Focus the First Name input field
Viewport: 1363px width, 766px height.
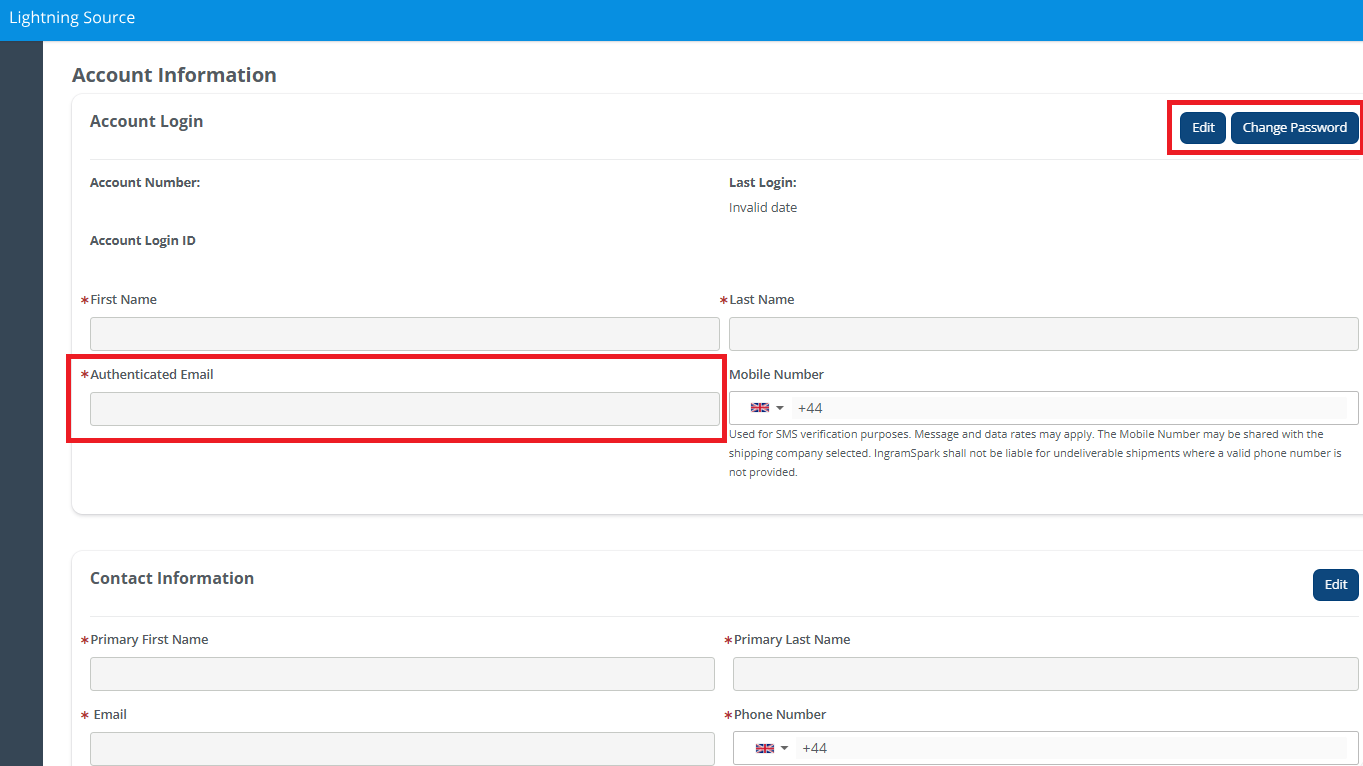[404, 334]
